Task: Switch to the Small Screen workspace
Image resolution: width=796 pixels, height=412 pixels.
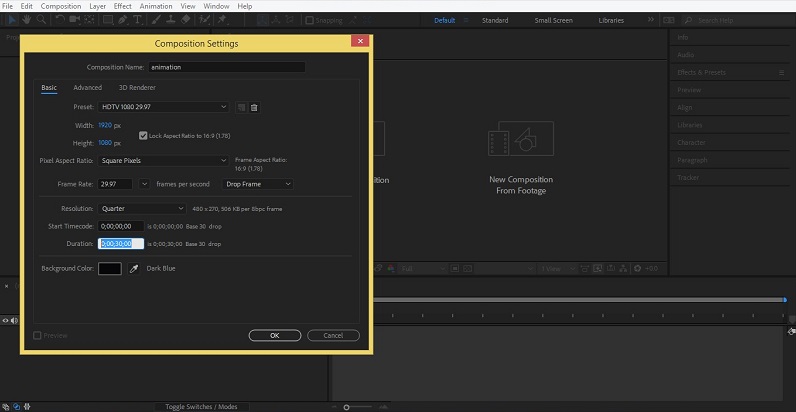Action: click(553, 20)
